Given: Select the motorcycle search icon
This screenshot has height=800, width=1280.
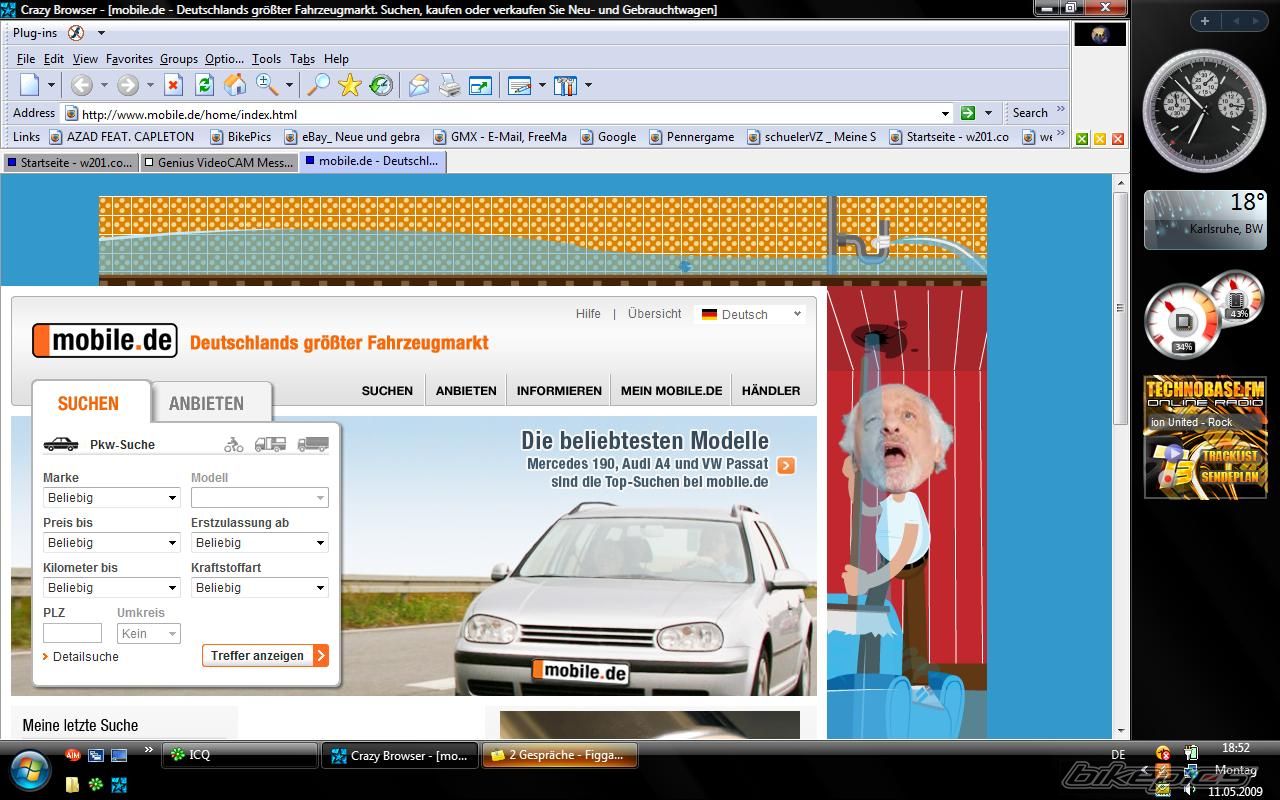Looking at the screenshot, I should [234, 444].
